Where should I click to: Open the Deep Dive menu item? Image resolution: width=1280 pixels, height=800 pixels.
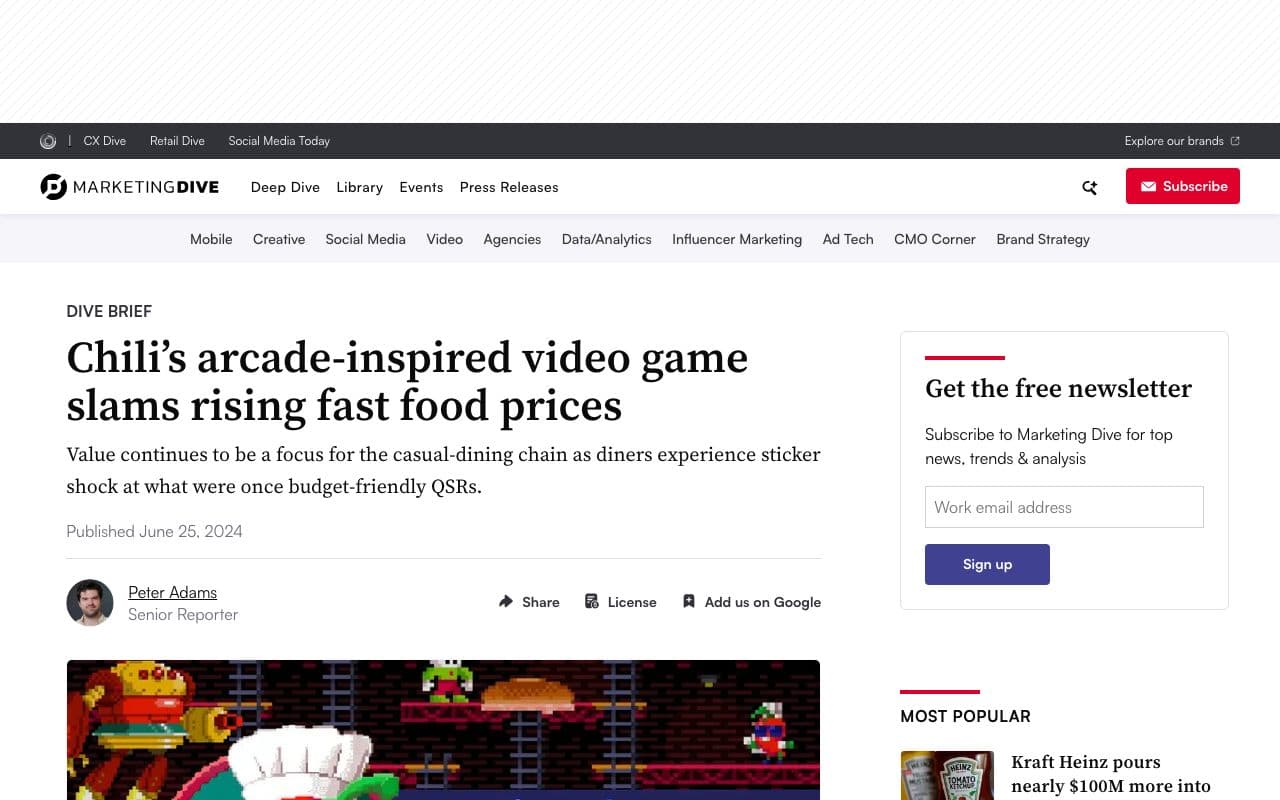285,187
